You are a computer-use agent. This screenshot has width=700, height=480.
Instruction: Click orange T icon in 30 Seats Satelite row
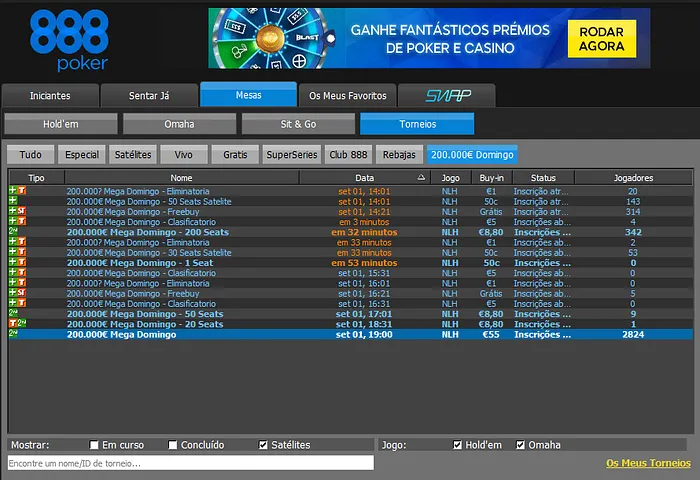21,252
